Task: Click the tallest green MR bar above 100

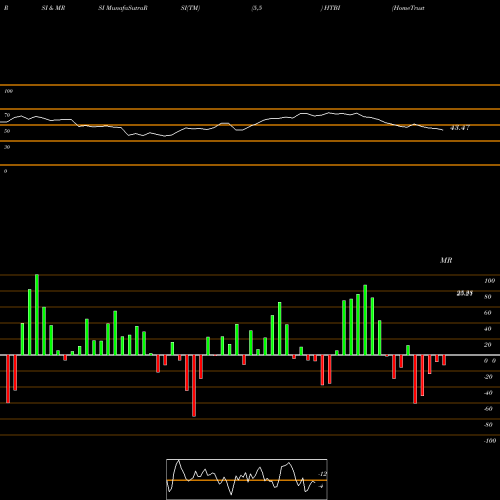Action: [37, 315]
